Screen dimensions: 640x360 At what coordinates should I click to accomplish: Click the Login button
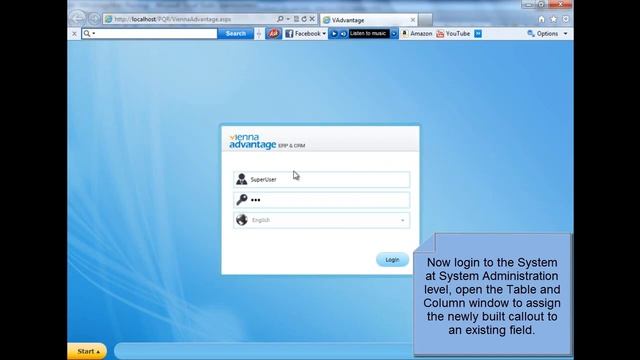[392, 260]
